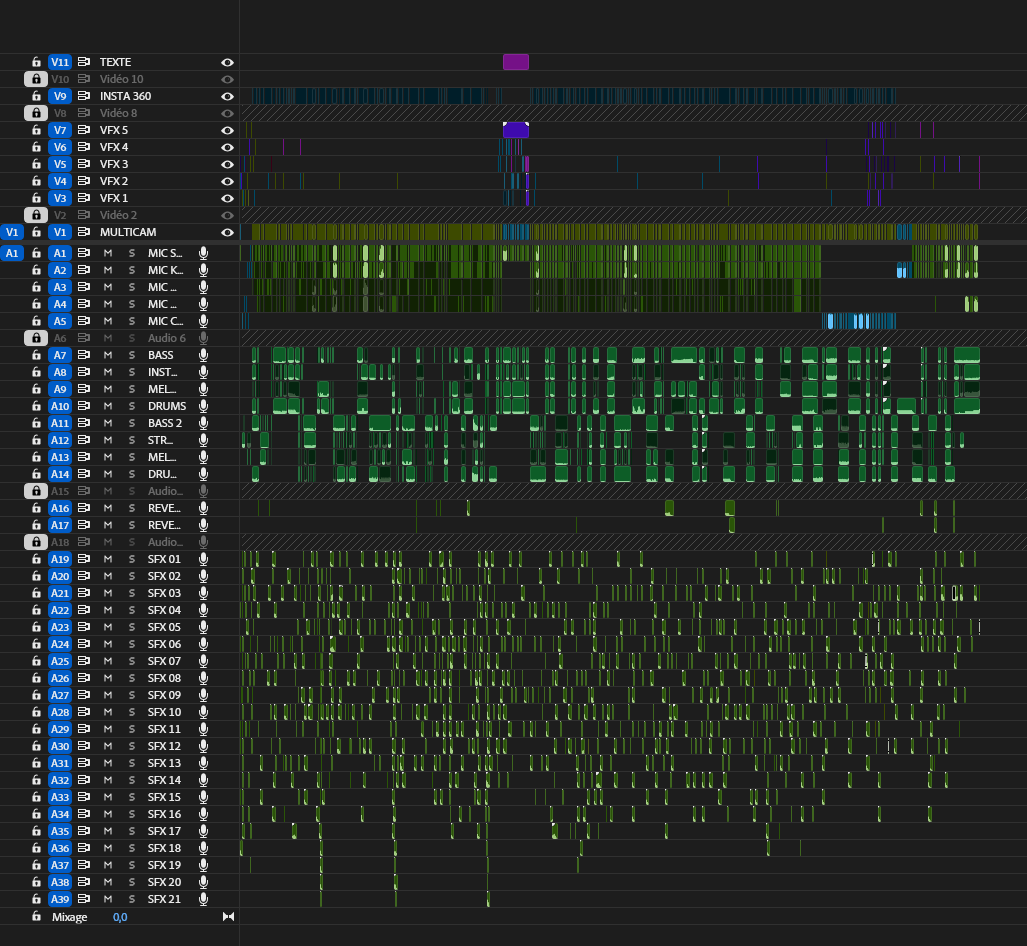
Task: Solo the BASS 2 audio track
Action: (x=132, y=423)
